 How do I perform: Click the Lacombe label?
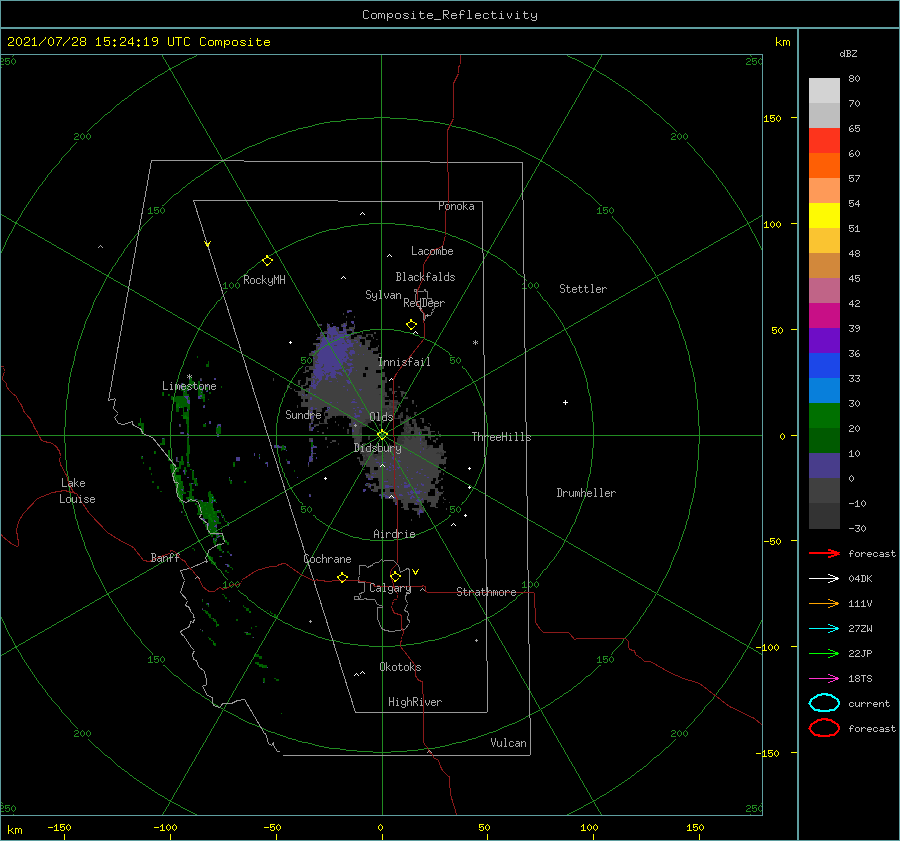pyautogui.click(x=432, y=251)
